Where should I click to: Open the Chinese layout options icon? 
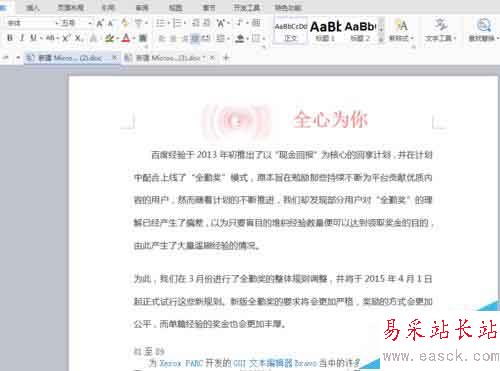point(220,23)
